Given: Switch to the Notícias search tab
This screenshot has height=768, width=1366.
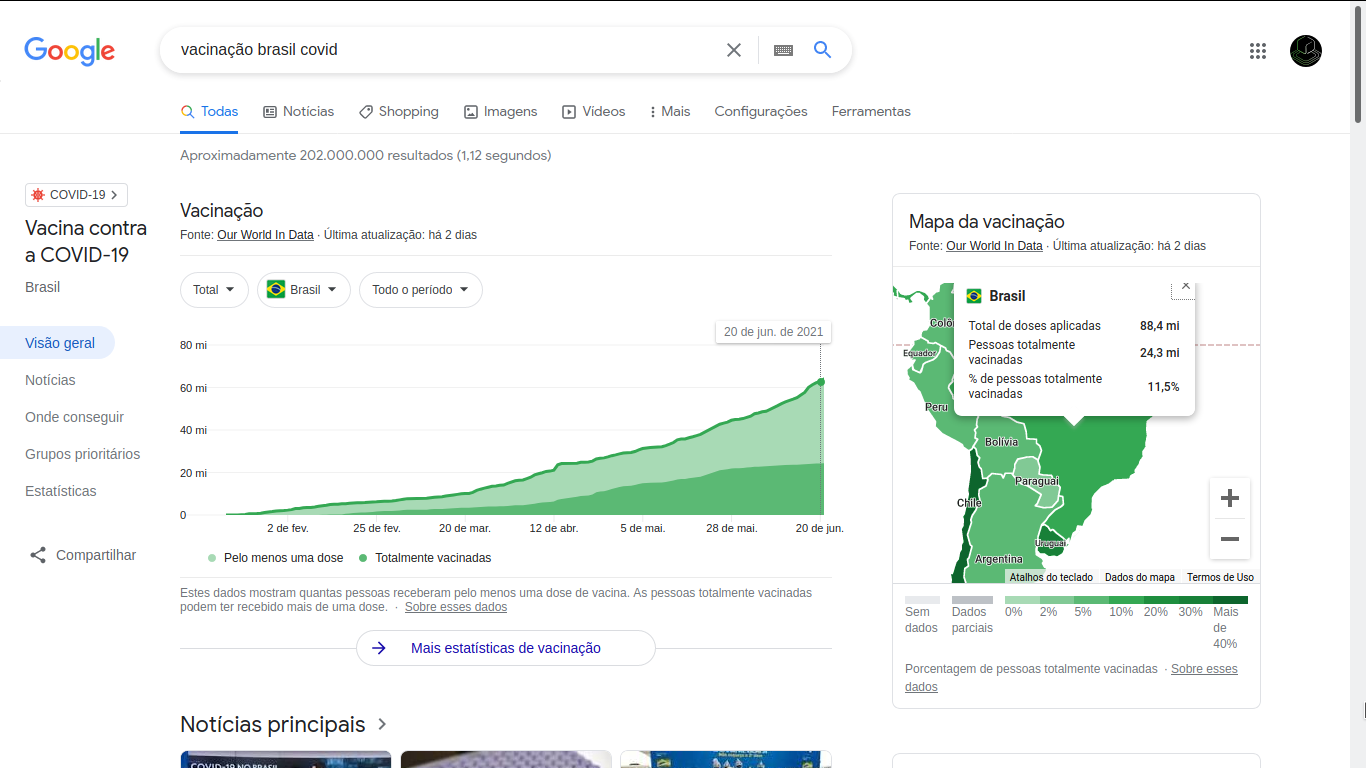Looking at the screenshot, I should click(x=298, y=111).
